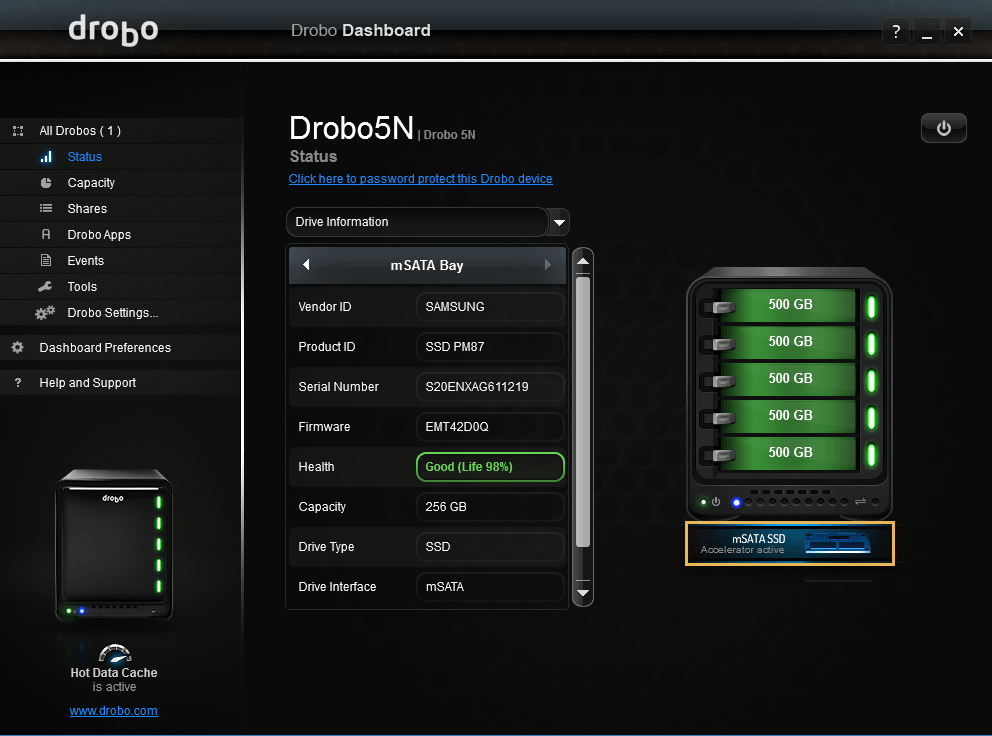
Task: Click the Drive Information combo box
Action: click(x=428, y=222)
